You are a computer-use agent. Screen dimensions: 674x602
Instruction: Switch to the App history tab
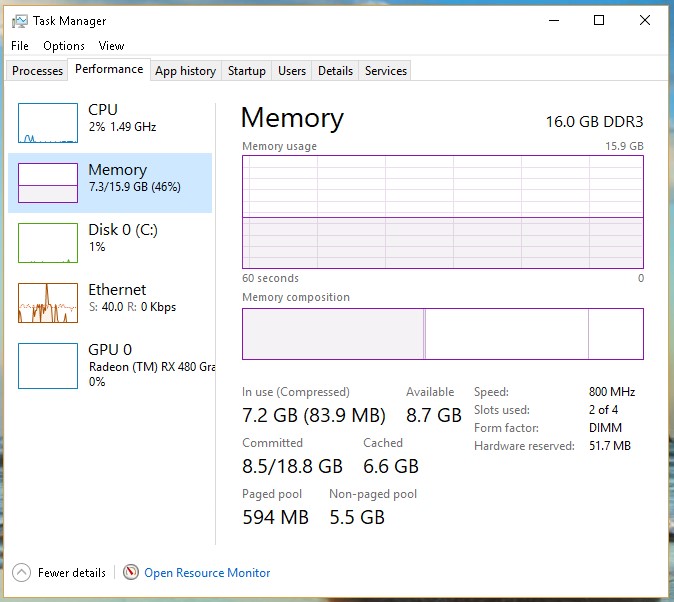pos(185,71)
